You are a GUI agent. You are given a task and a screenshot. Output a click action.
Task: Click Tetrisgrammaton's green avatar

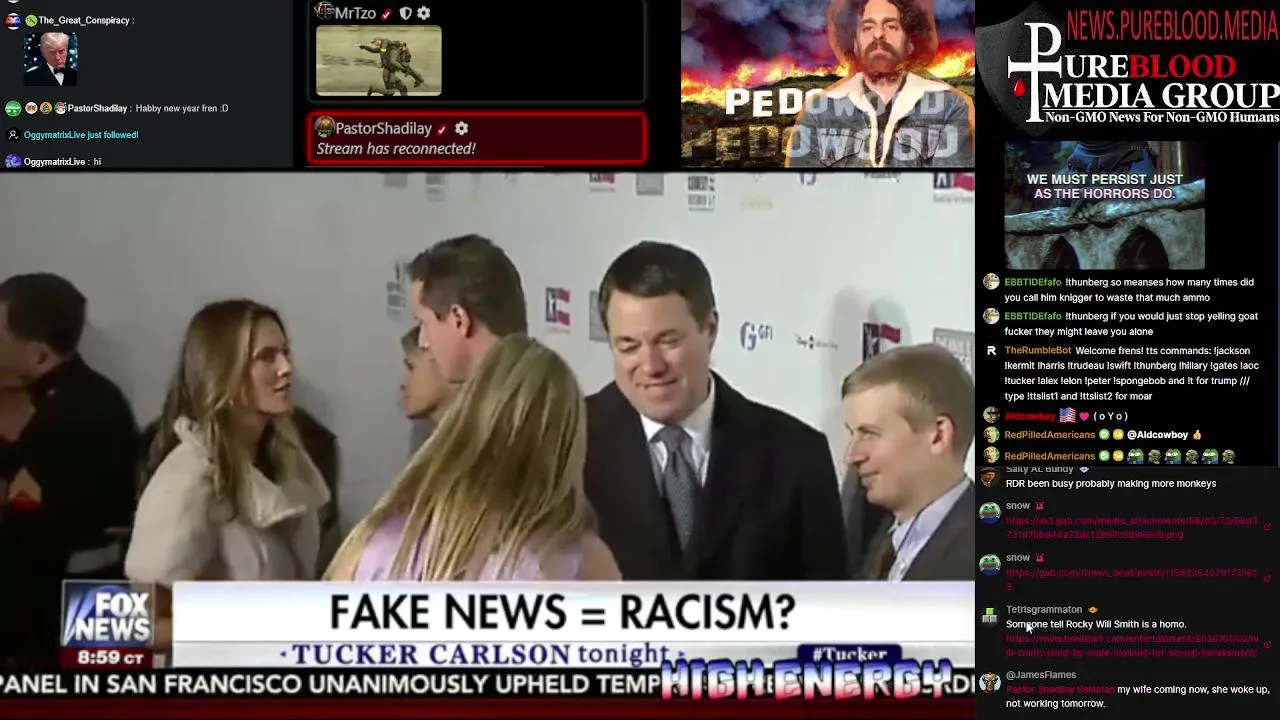pyautogui.click(x=990, y=615)
